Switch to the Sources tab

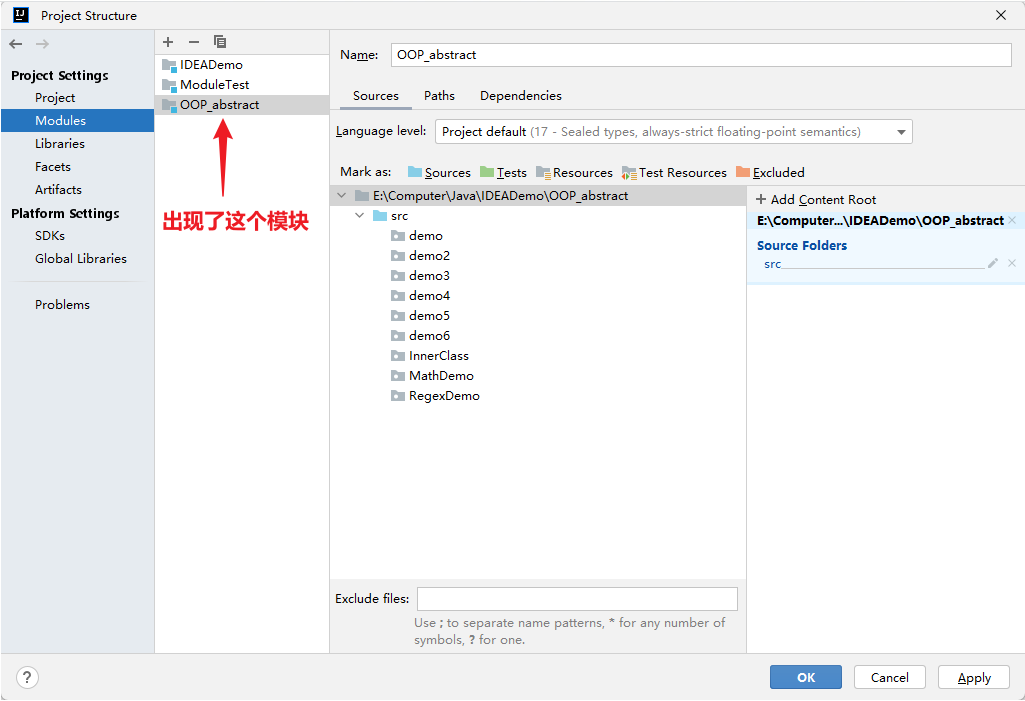[375, 95]
